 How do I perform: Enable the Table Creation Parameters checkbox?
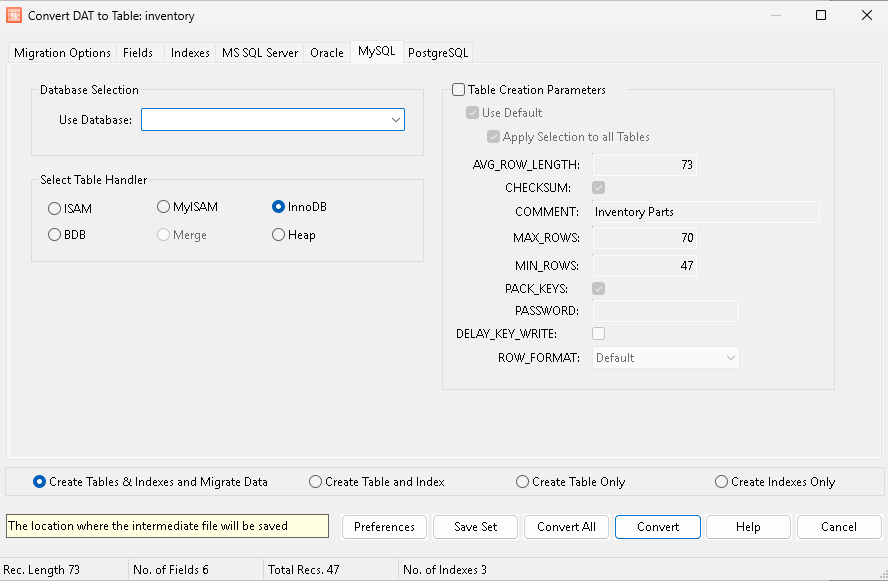(459, 90)
